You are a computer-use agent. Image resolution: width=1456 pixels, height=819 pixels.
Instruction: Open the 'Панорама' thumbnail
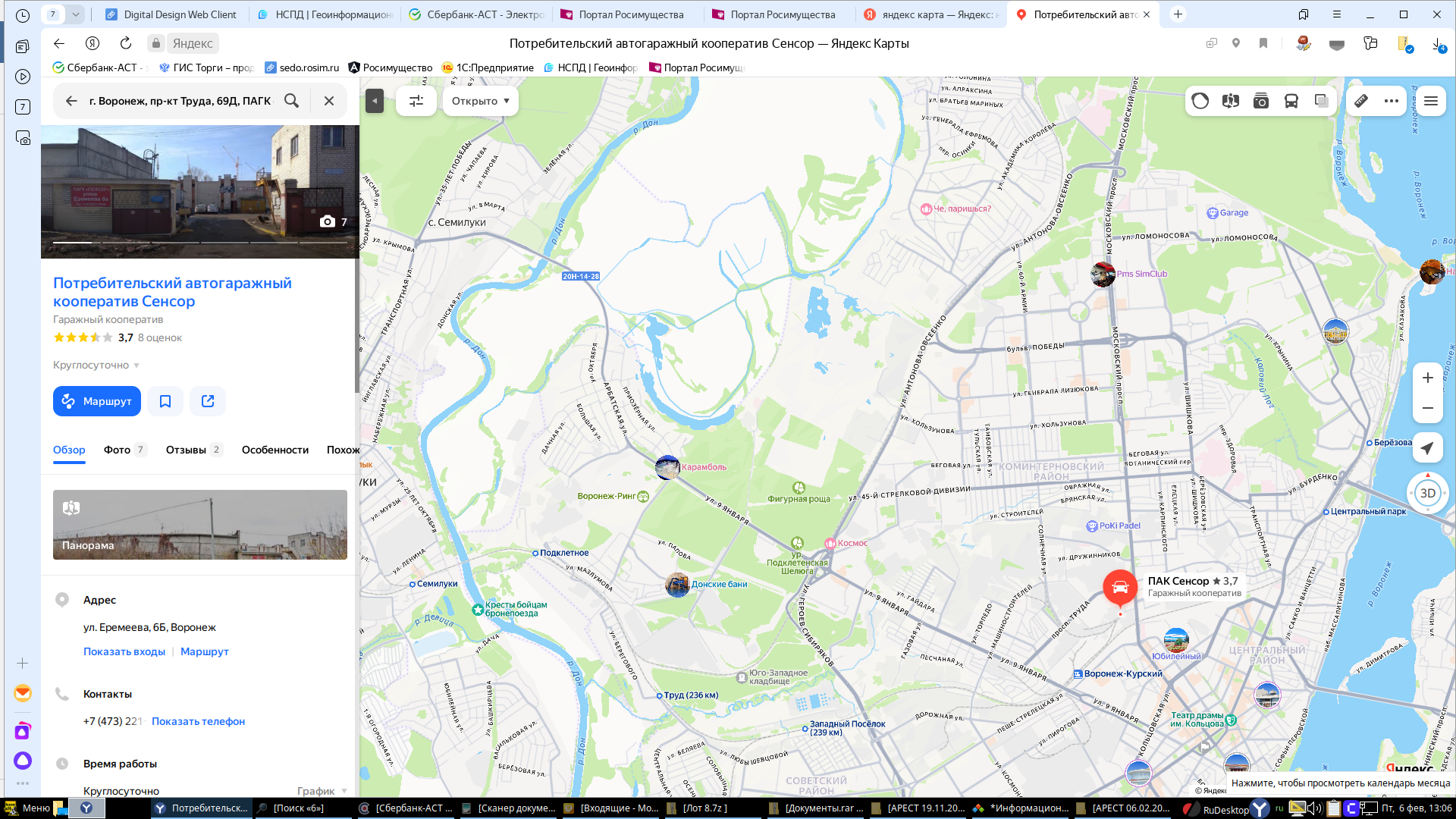[200, 525]
